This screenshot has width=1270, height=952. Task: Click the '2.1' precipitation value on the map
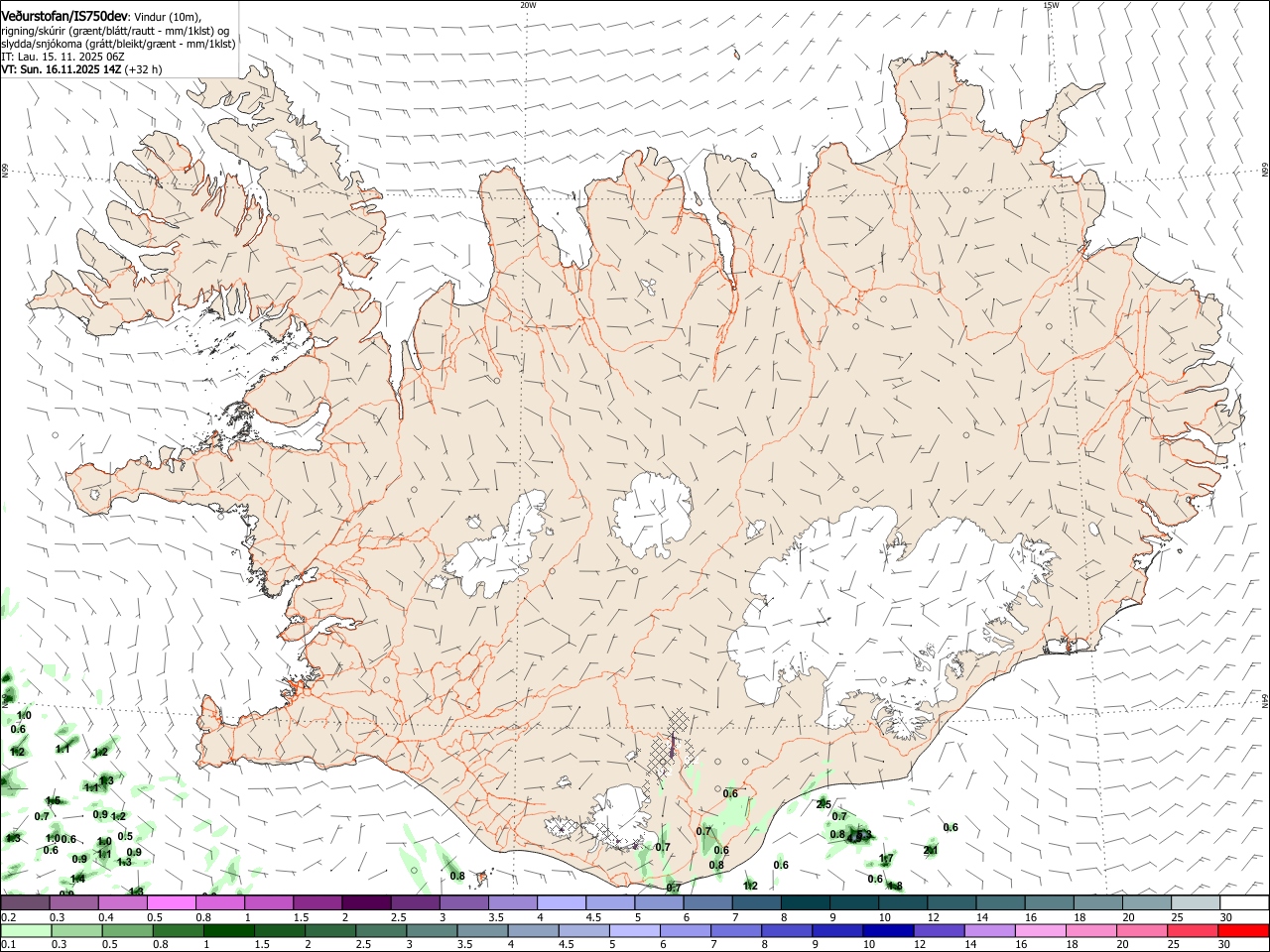(x=931, y=850)
